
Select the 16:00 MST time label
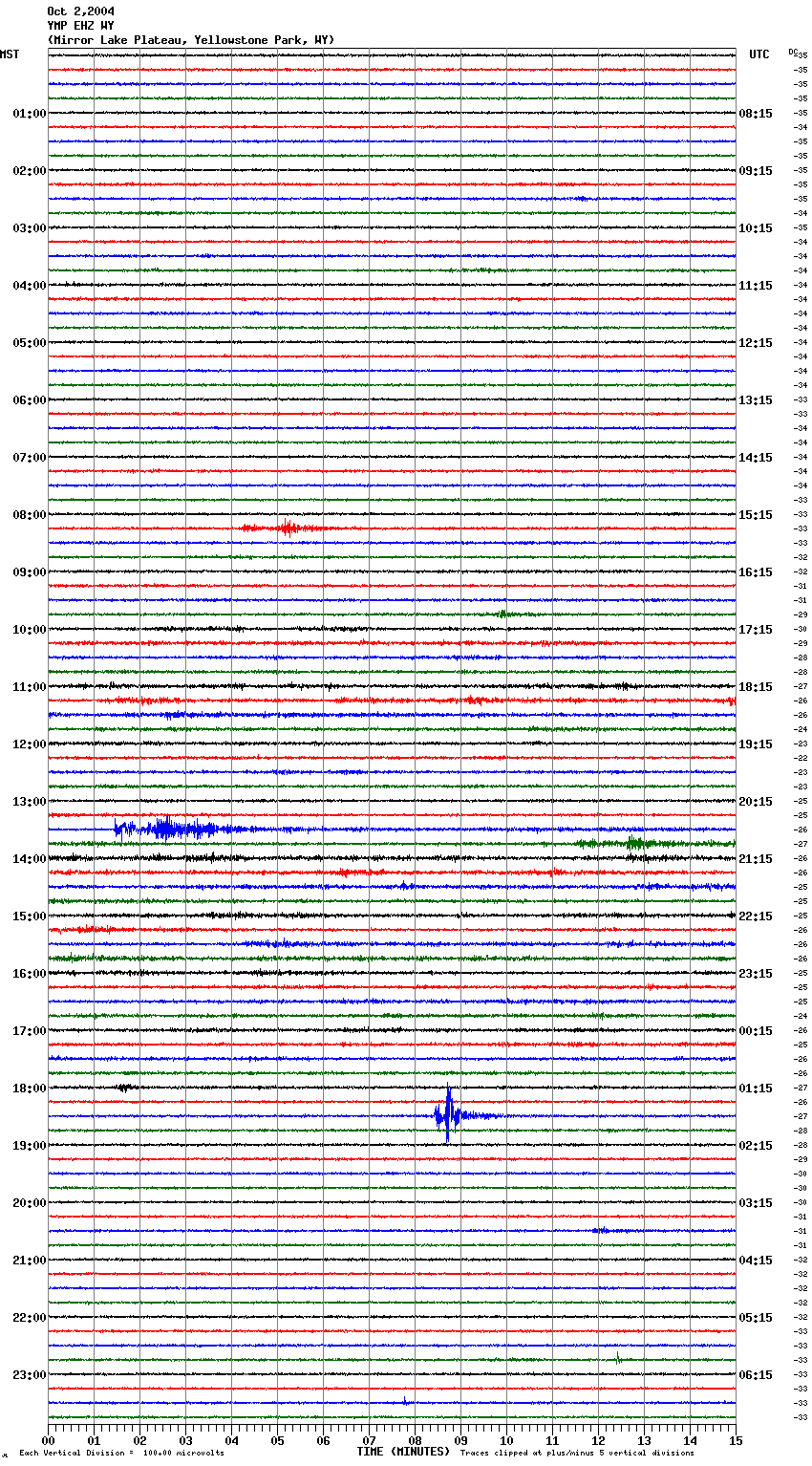pos(29,974)
